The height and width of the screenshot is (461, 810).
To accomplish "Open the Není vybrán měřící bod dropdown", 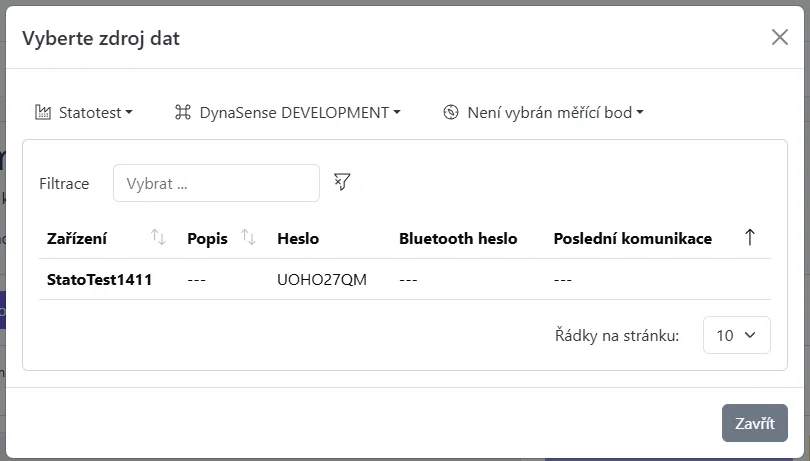I will pyautogui.click(x=555, y=113).
